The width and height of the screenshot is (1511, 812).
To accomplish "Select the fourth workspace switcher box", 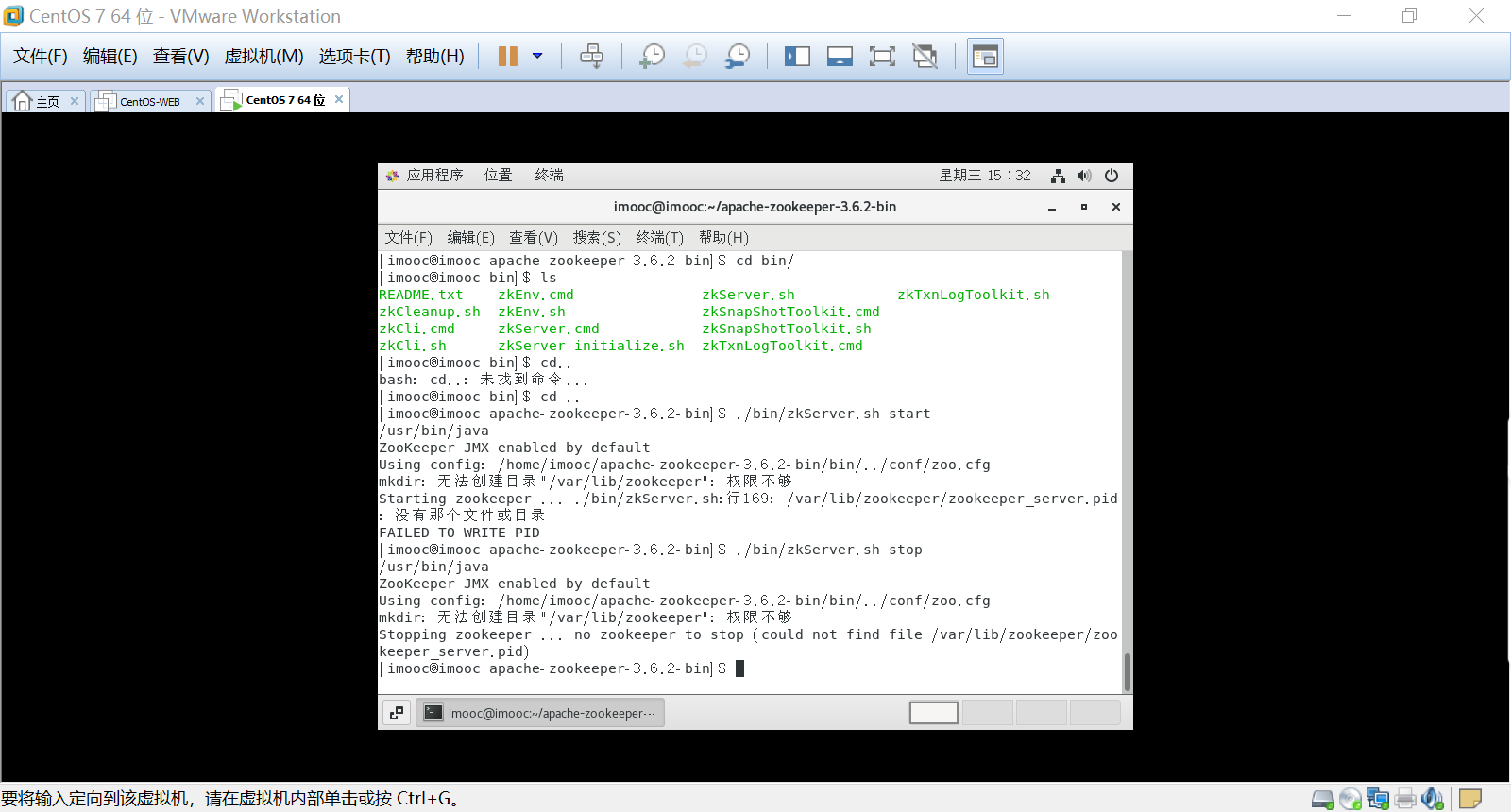I will tap(1095, 713).
